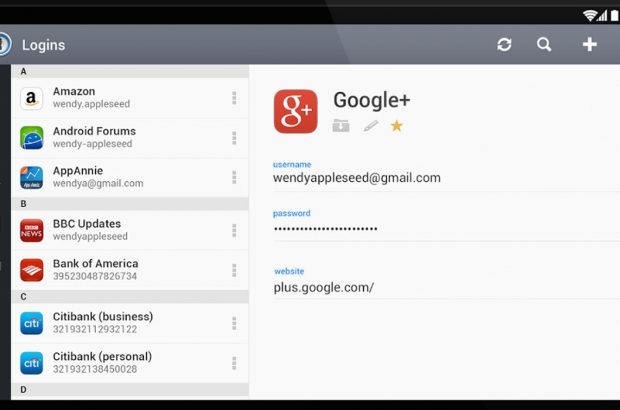Tap the 1Password app logo icon
This screenshot has height=410, width=620.
(x=5, y=44)
